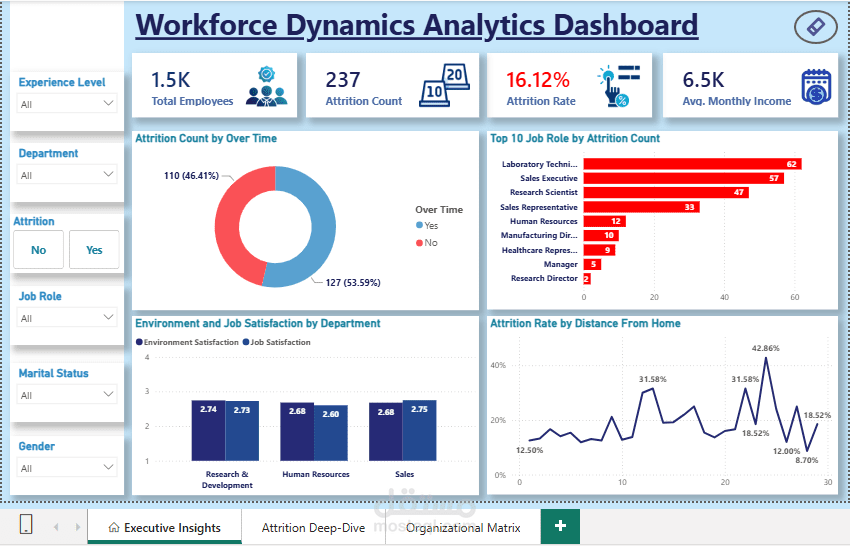
Task: Open the Gender dropdown
Action: (67, 468)
